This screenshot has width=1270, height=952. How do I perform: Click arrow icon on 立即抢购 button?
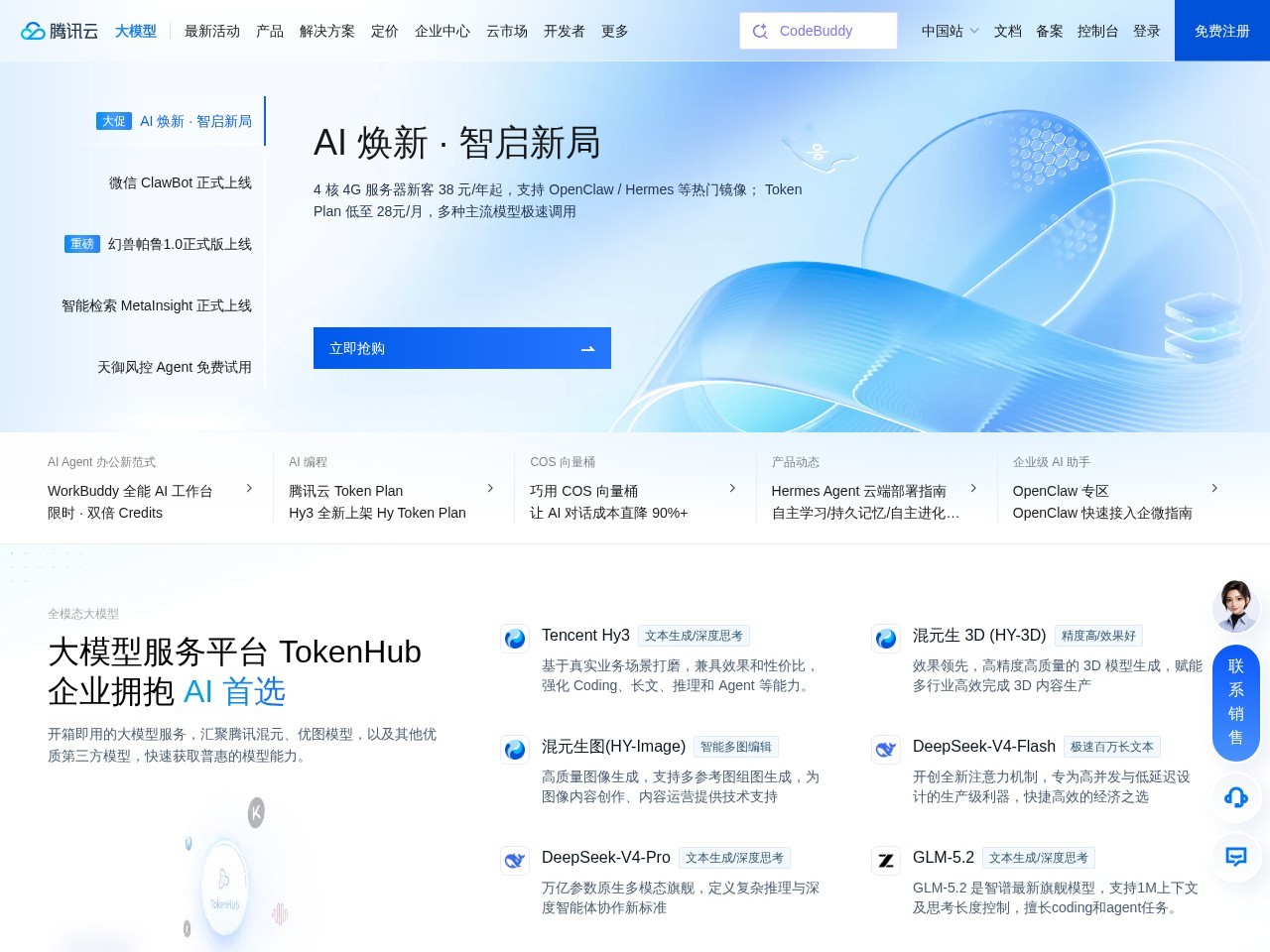[587, 349]
